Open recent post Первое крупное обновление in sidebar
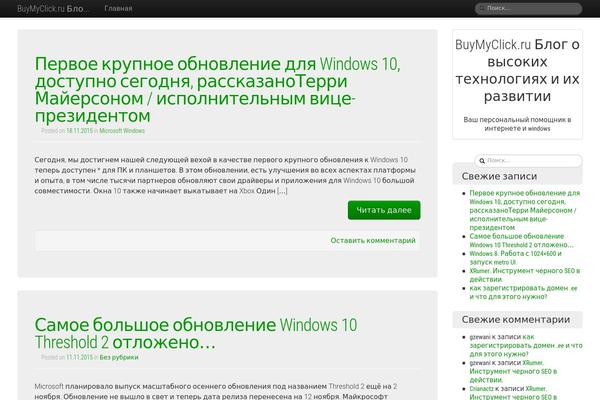Screen dimensions: 600x400 coord(525,210)
